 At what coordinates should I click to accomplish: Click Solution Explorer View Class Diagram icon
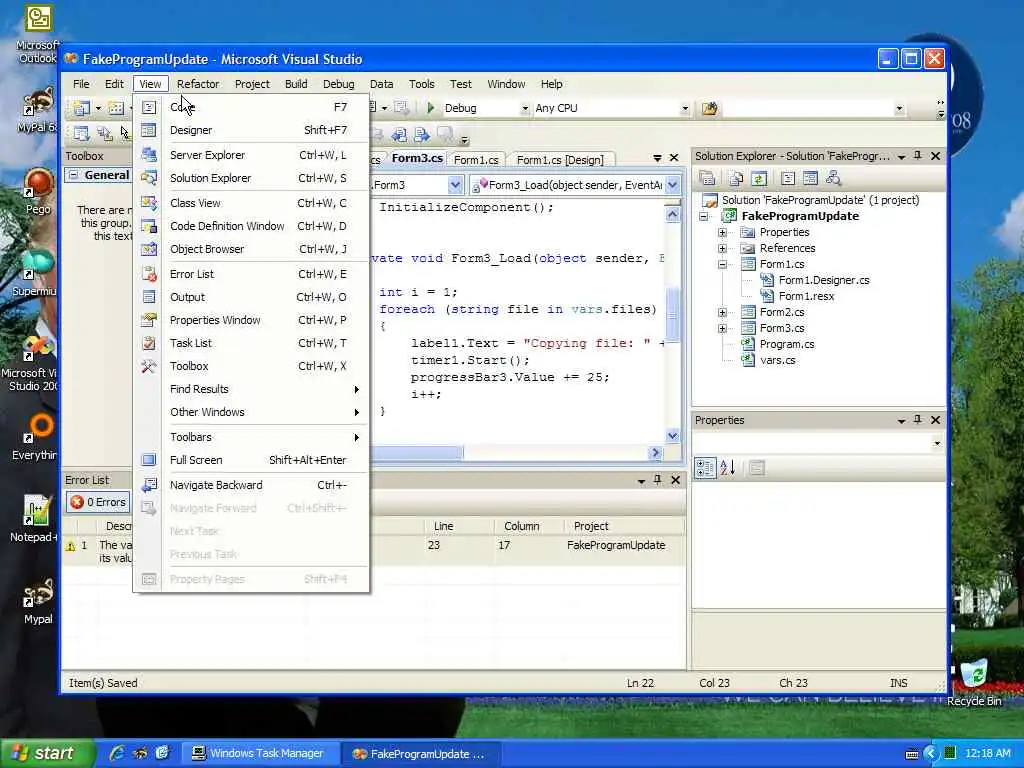coord(833,178)
